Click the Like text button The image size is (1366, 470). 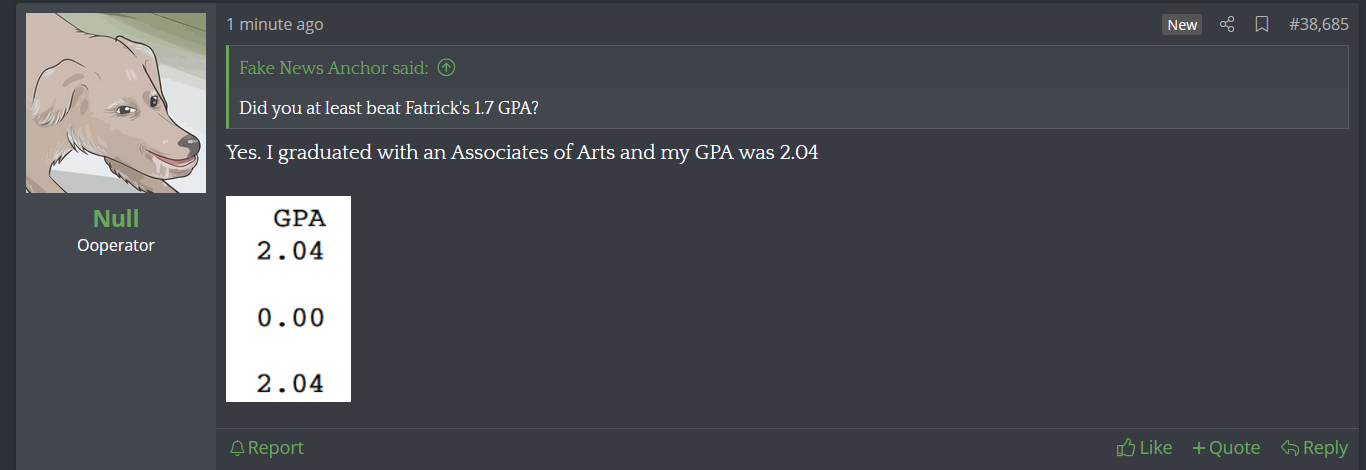pos(1156,448)
